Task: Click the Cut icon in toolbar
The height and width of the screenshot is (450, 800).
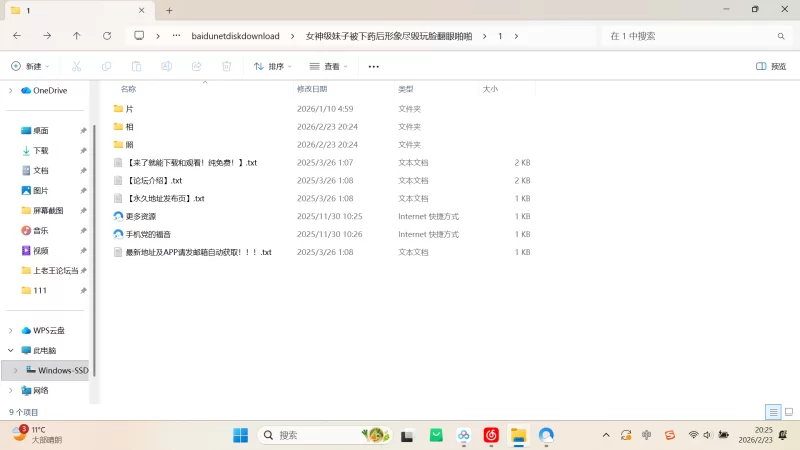Action: click(76, 66)
